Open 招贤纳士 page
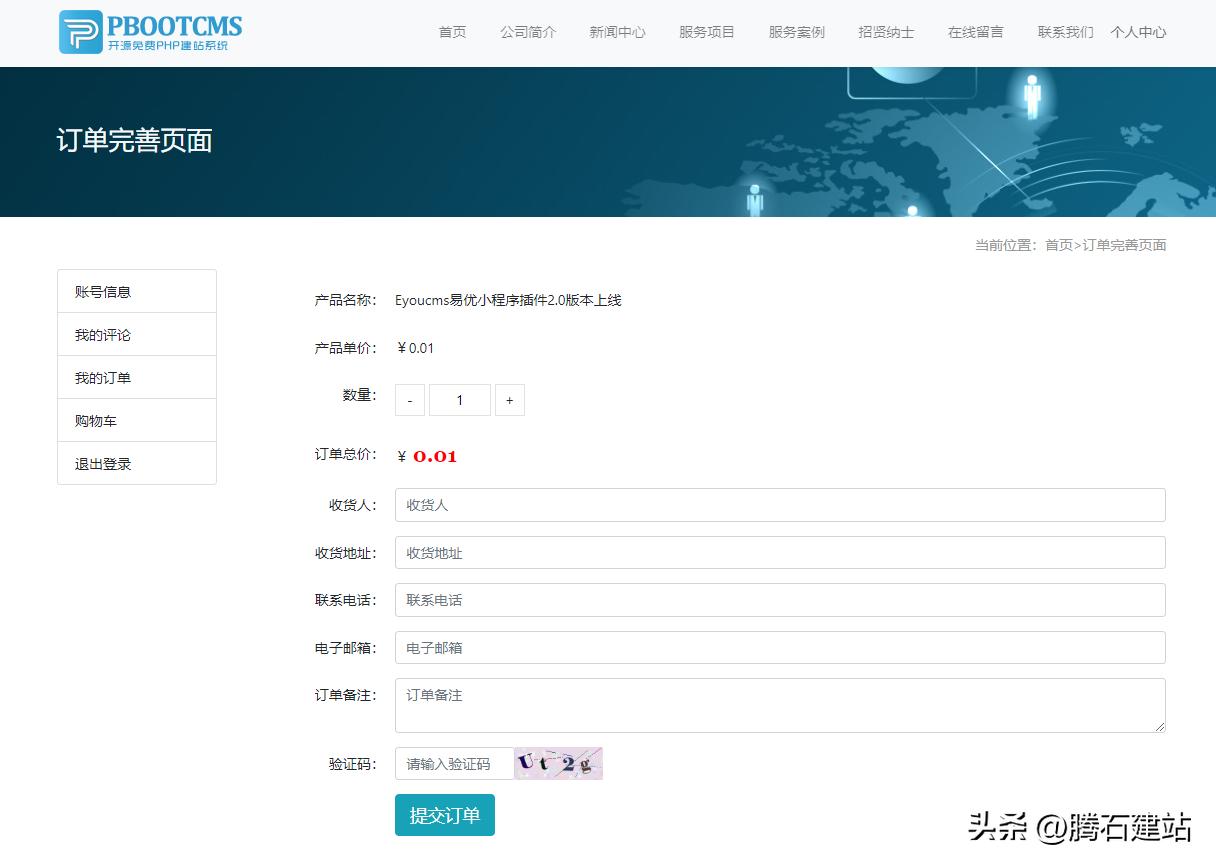 pyautogui.click(x=886, y=32)
